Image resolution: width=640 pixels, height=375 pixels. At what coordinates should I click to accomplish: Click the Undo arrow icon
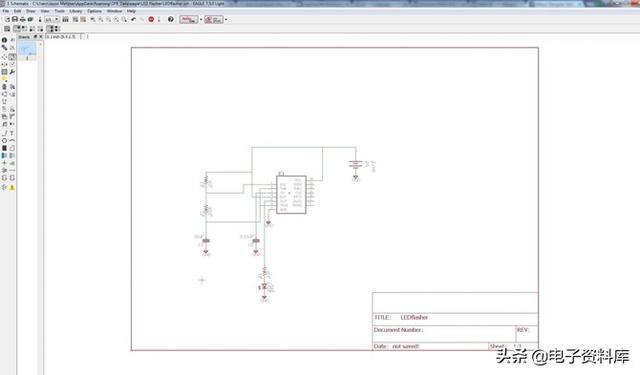pyautogui.click(x=133, y=19)
